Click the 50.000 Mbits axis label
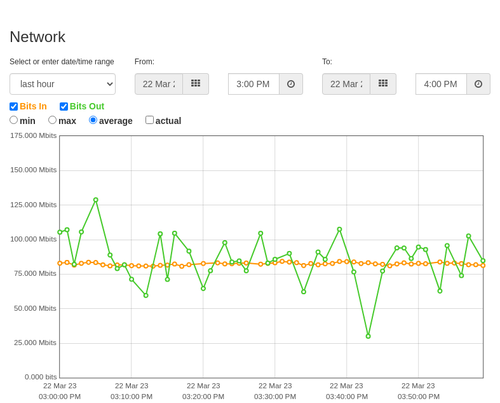Image resolution: width=500 pixels, height=403 pixels. (35, 308)
